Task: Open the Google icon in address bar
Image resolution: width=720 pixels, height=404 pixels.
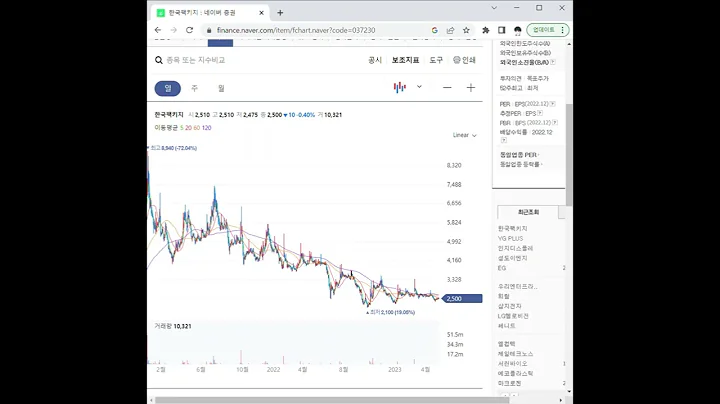Action: (x=434, y=30)
